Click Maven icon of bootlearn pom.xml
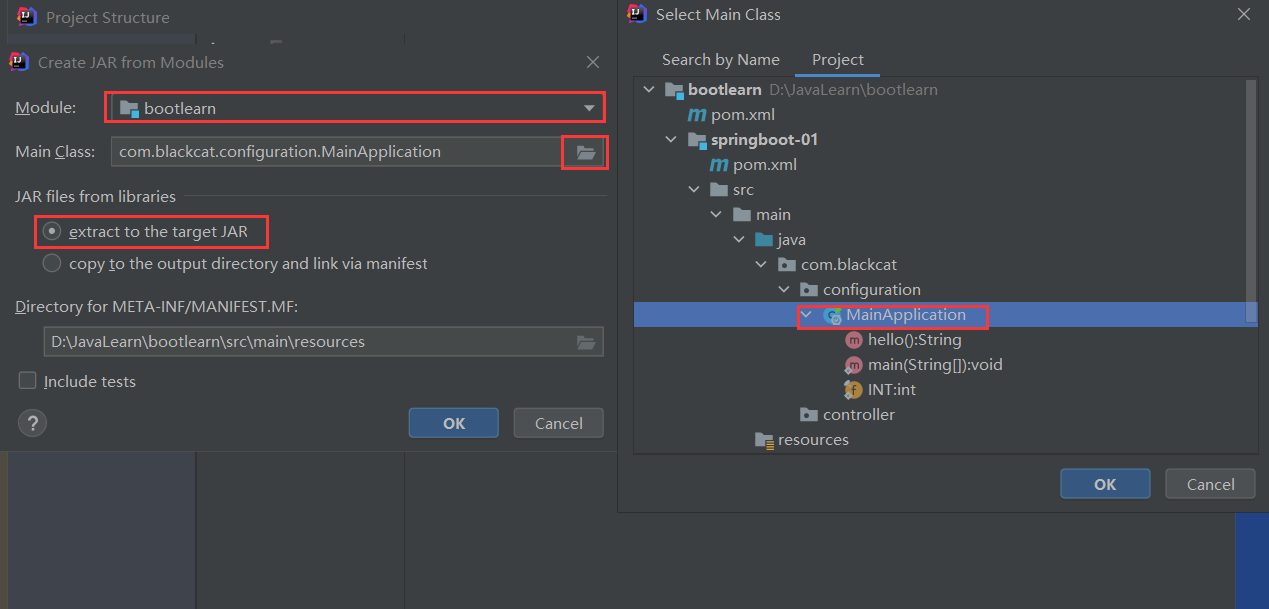1269x609 pixels. tap(697, 115)
